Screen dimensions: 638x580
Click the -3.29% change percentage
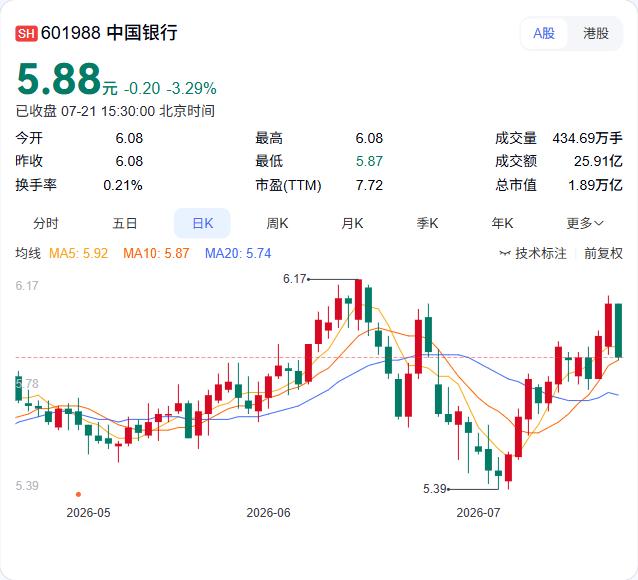pyautogui.click(x=191, y=88)
